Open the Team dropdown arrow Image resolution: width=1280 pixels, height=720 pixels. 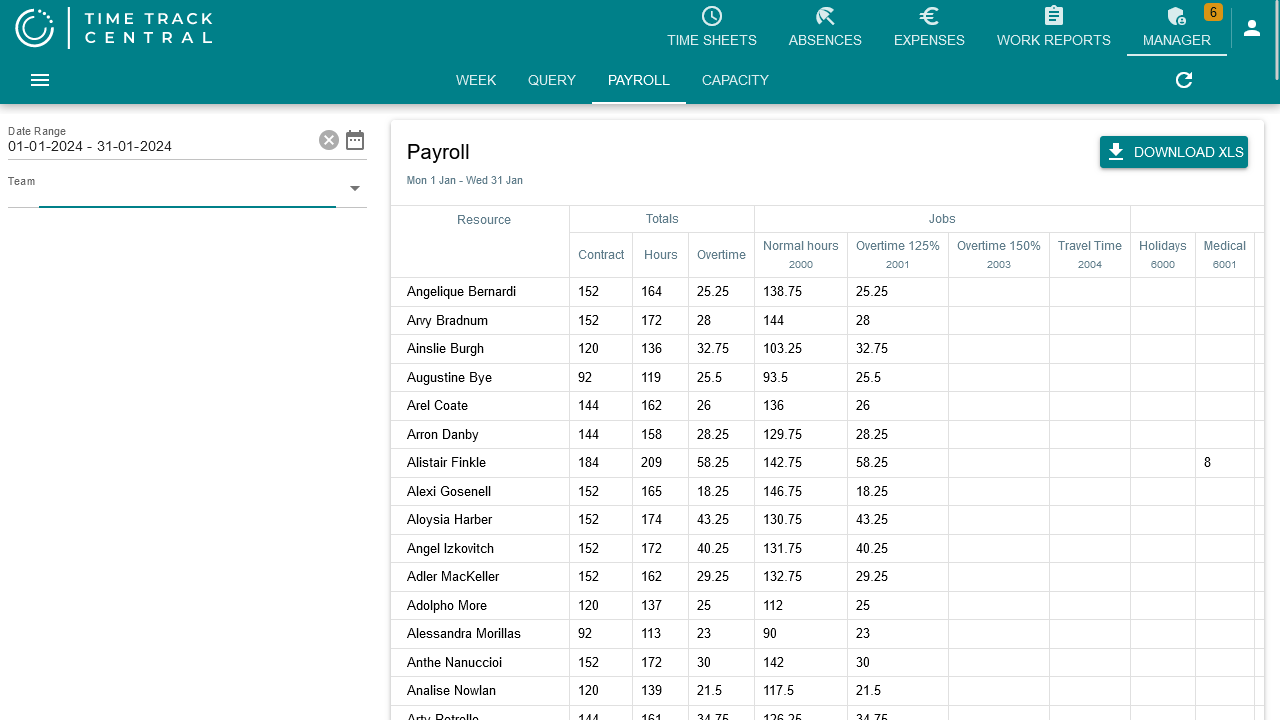(355, 188)
